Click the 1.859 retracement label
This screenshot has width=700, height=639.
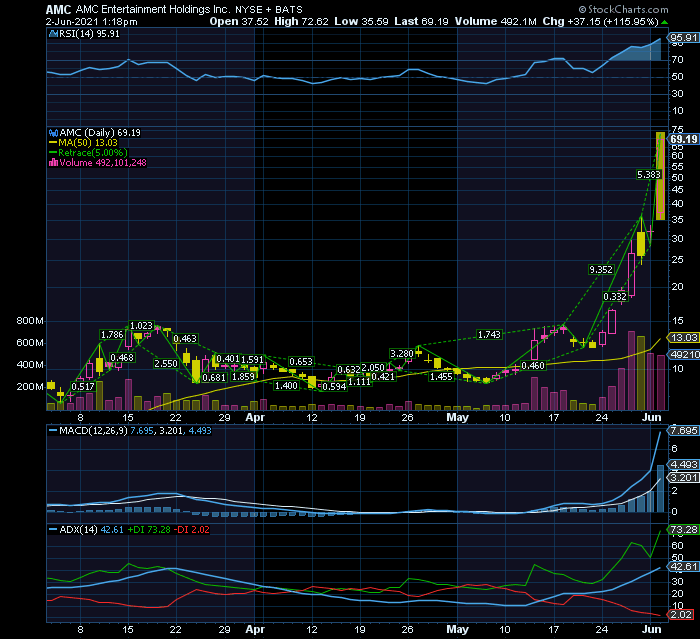click(243, 377)
